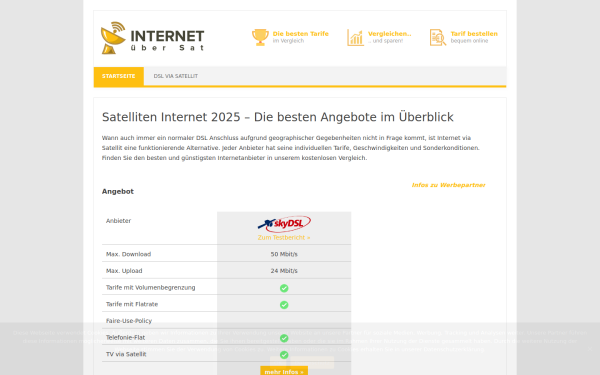The height and width of the screenshot is (375, 600).
Task: Click the Max. Download row label
Action: tap(129, 254)
